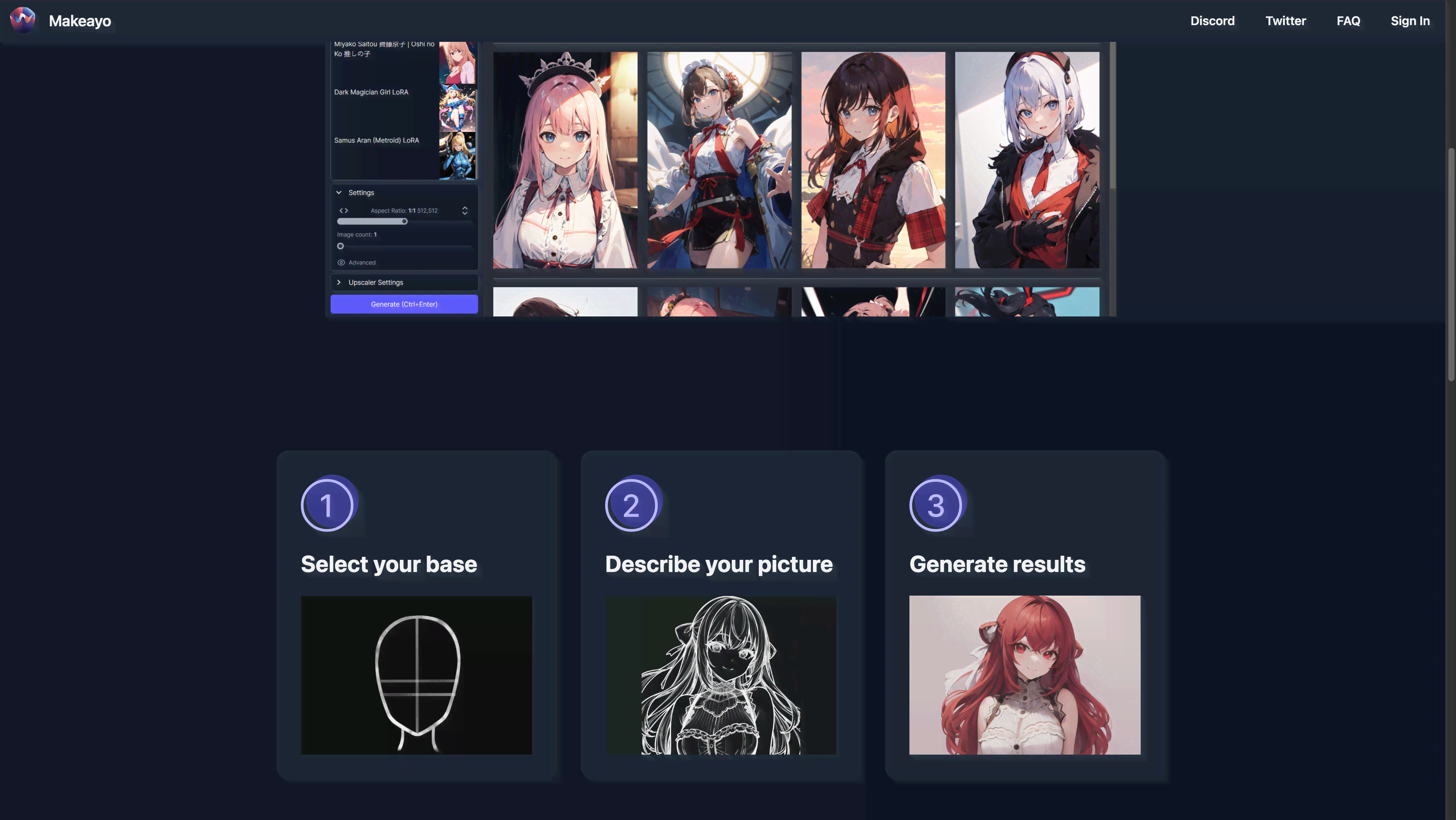Click the Advanced settings icon
1456x820 pixels.
[341, 262]
